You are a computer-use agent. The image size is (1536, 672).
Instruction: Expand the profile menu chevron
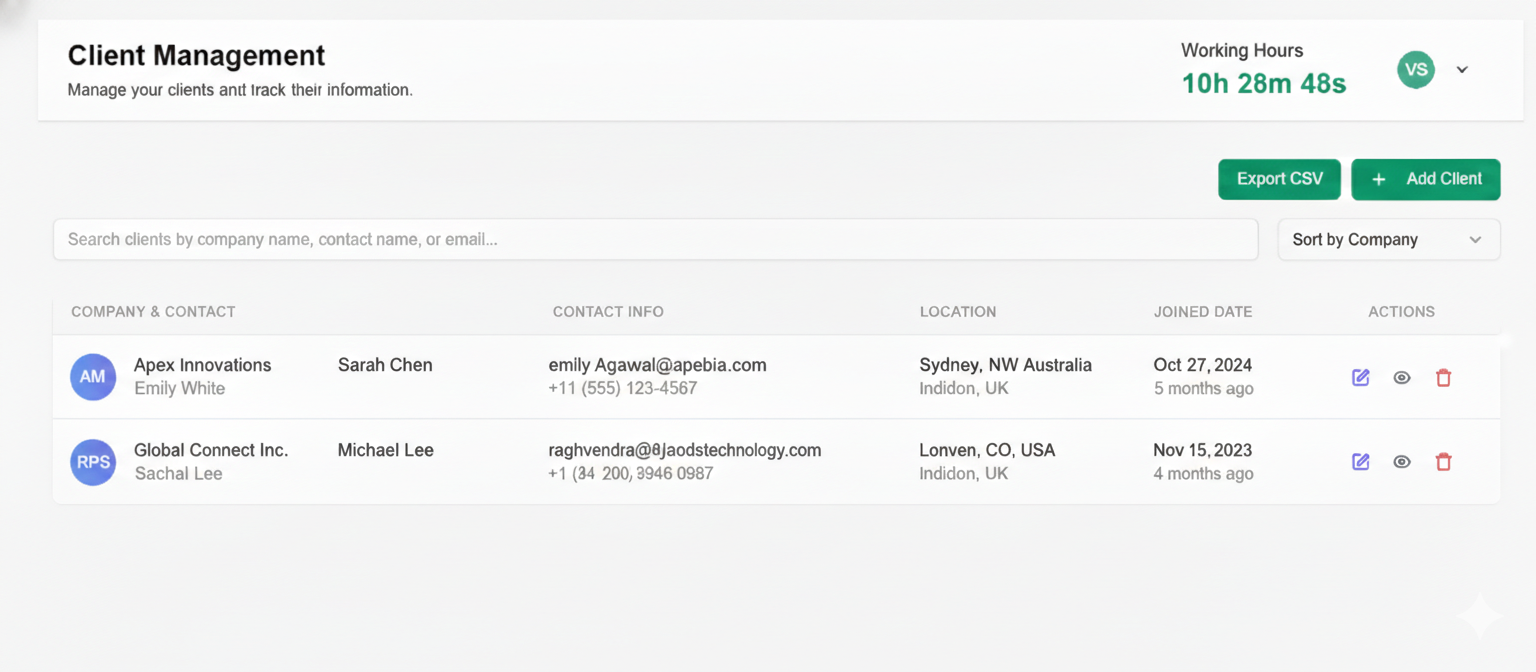[1462, 69]
